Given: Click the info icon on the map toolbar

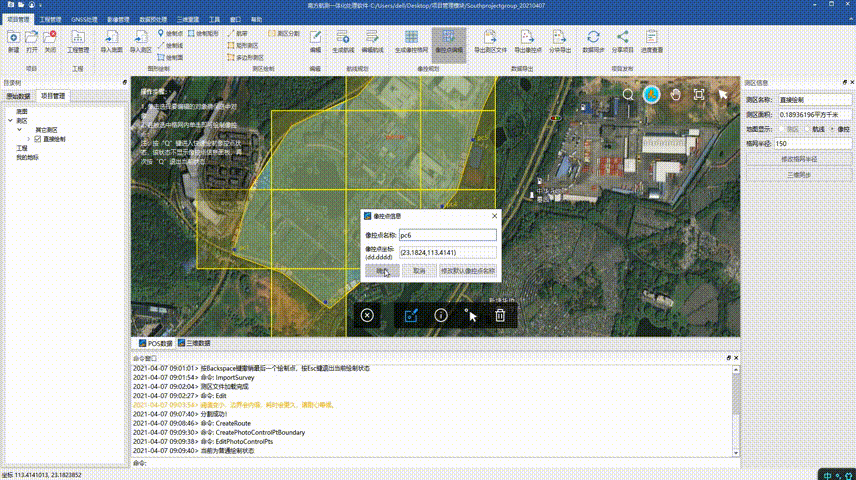Looking at the screenshot, I should pyautogui.click(x=440, y=315).
